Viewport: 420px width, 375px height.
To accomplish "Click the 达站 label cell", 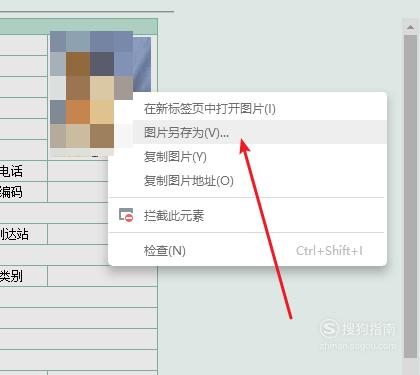I will pyautogui.click(x=23, y=234).
